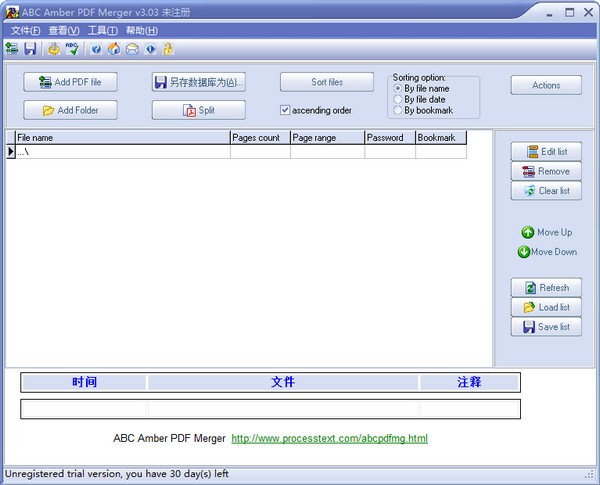Open the 文件(F) menu
The image size is (600, 485).
(x=25, y=31)
